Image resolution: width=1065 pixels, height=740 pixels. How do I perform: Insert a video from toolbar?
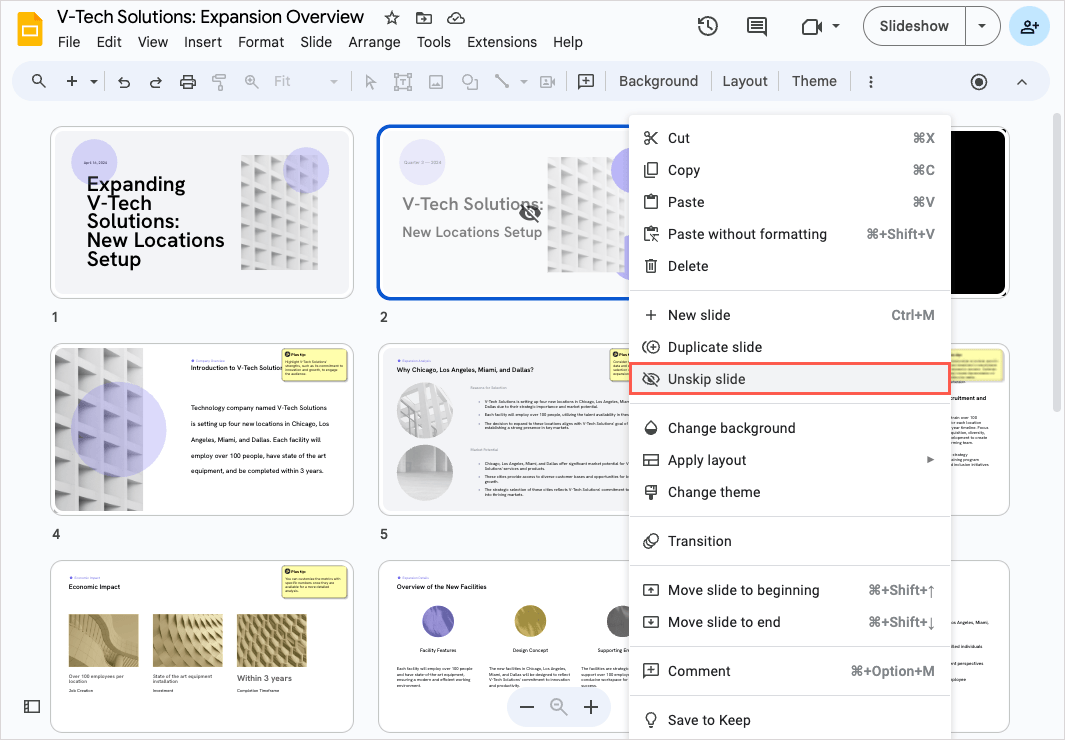pos(547,82)
